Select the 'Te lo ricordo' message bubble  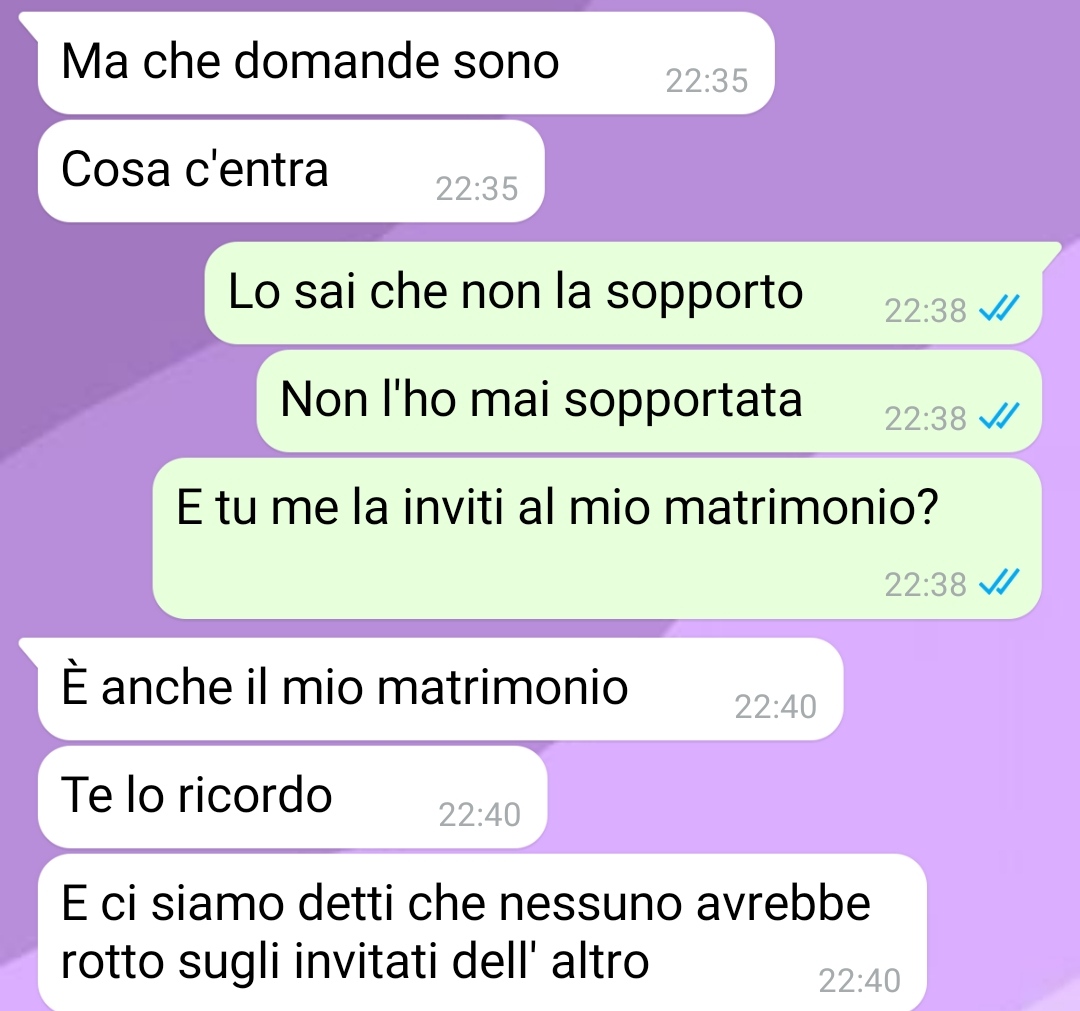pyautogui.click(x=293, y=797)
